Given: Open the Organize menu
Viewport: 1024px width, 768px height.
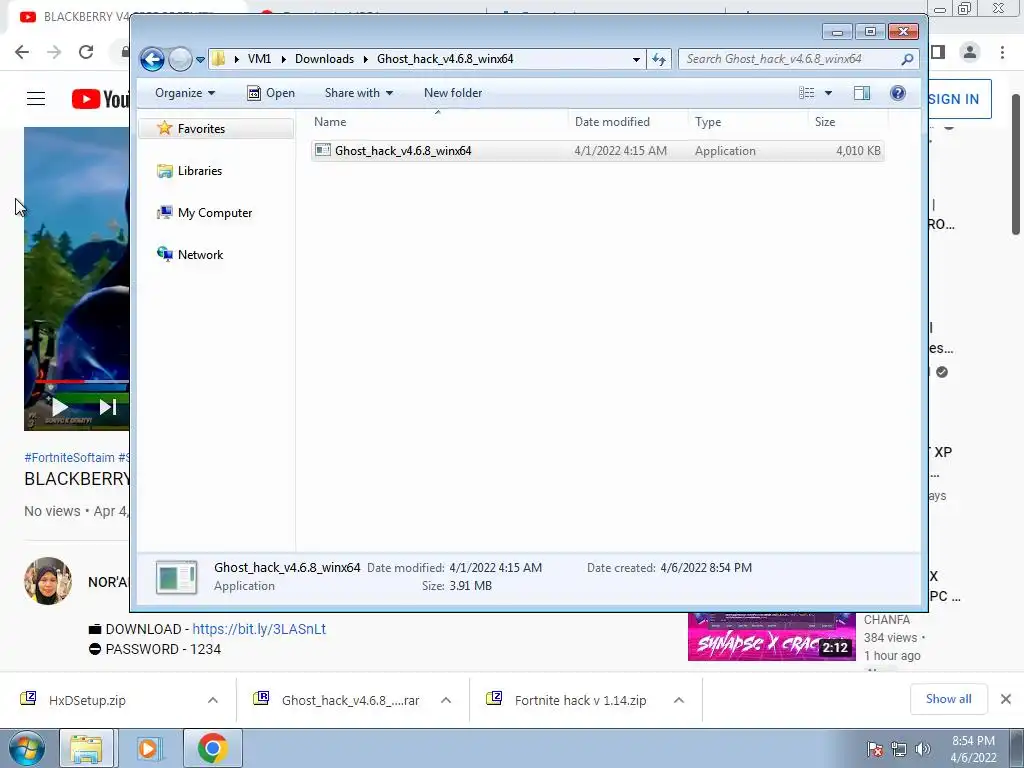Looking at the screenshot, I should (185, 93).
